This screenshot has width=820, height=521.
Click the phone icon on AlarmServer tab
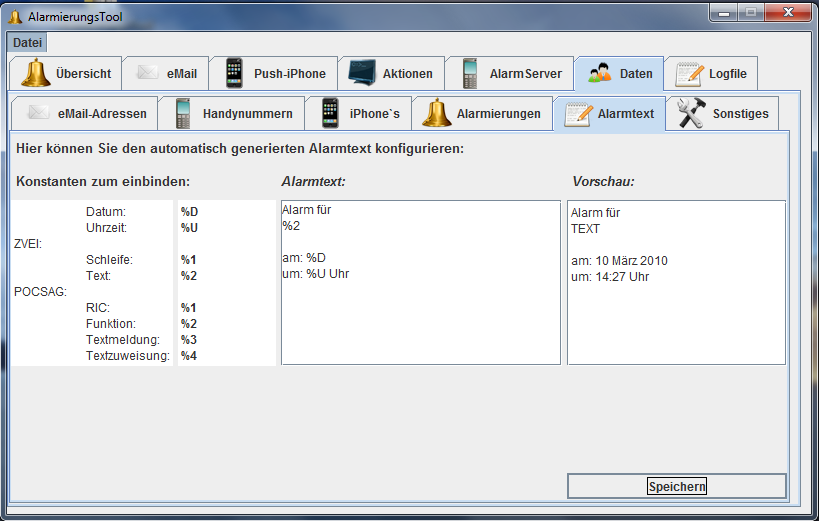(x=469, y=74)
